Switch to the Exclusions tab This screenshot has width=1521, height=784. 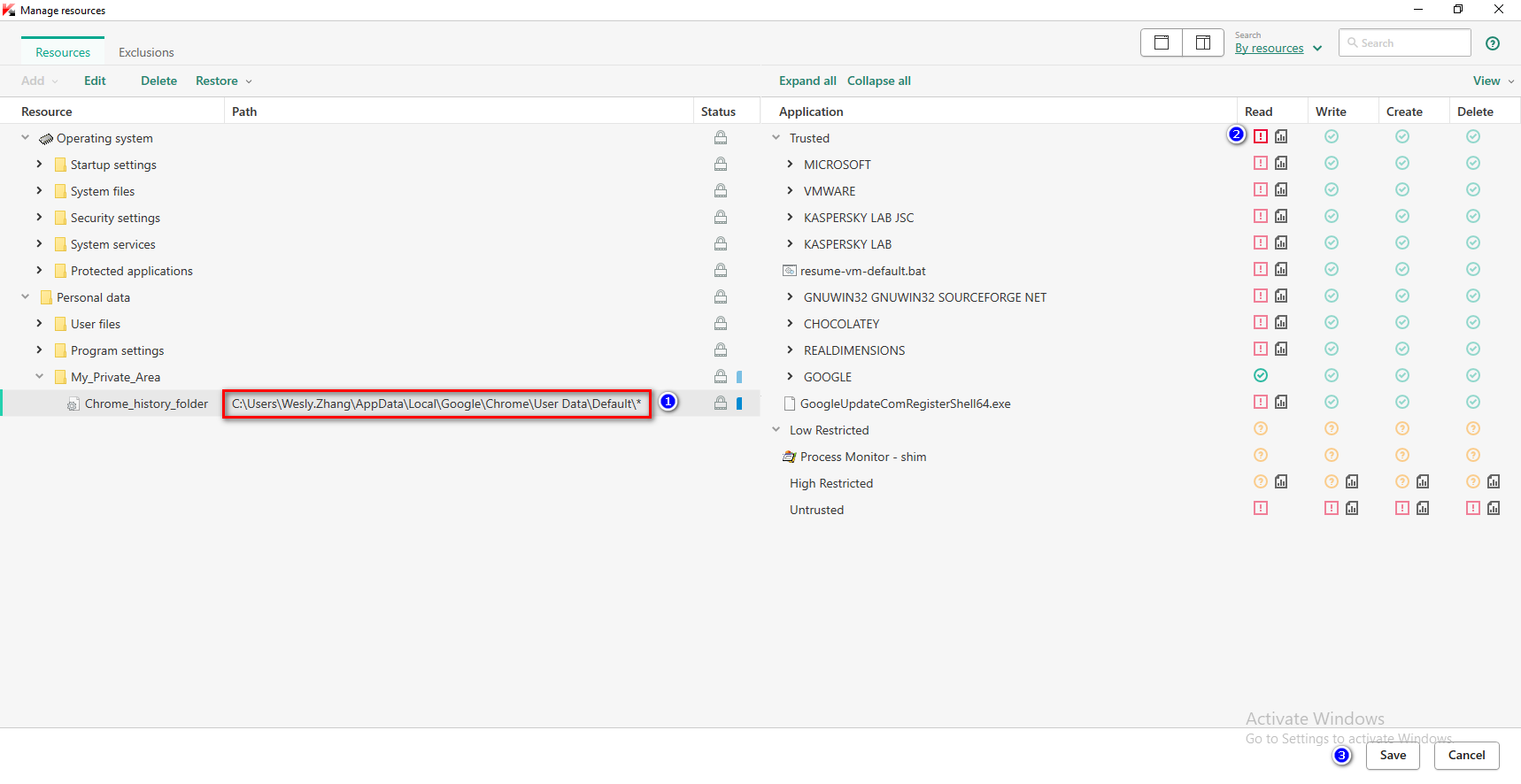[146, 52]
